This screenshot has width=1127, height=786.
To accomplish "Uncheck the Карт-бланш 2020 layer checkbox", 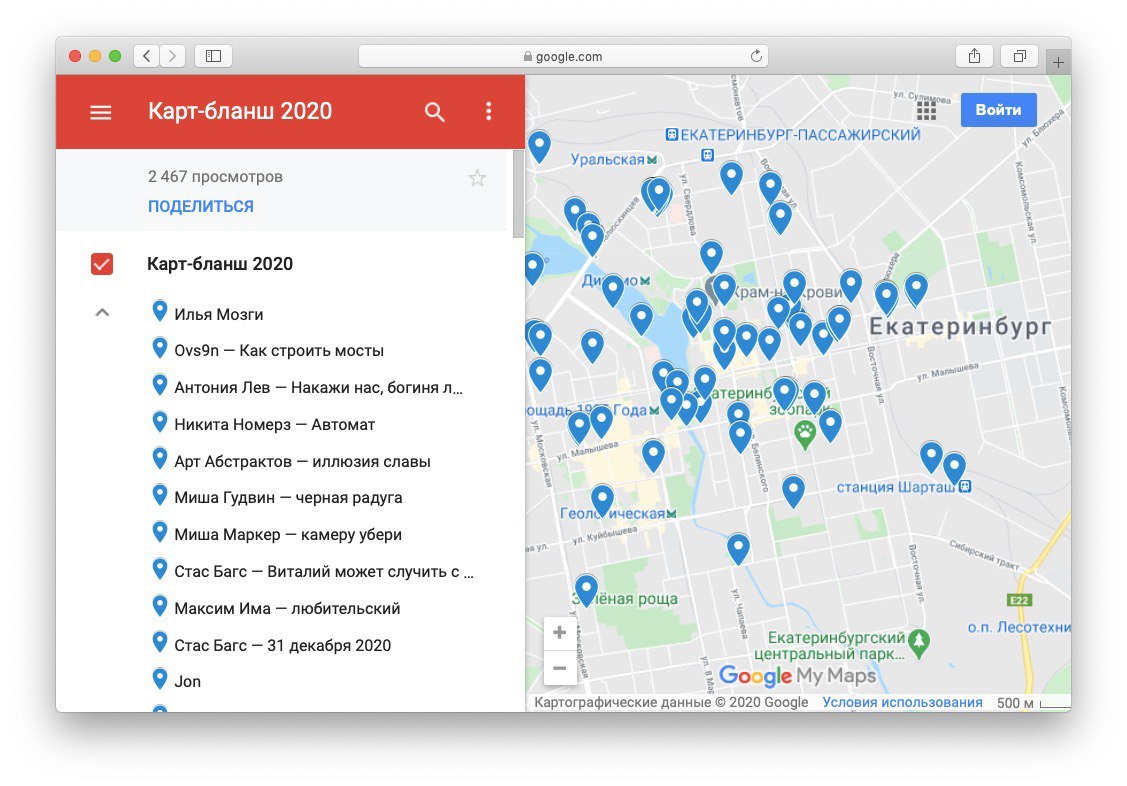I will click(102, 264).
